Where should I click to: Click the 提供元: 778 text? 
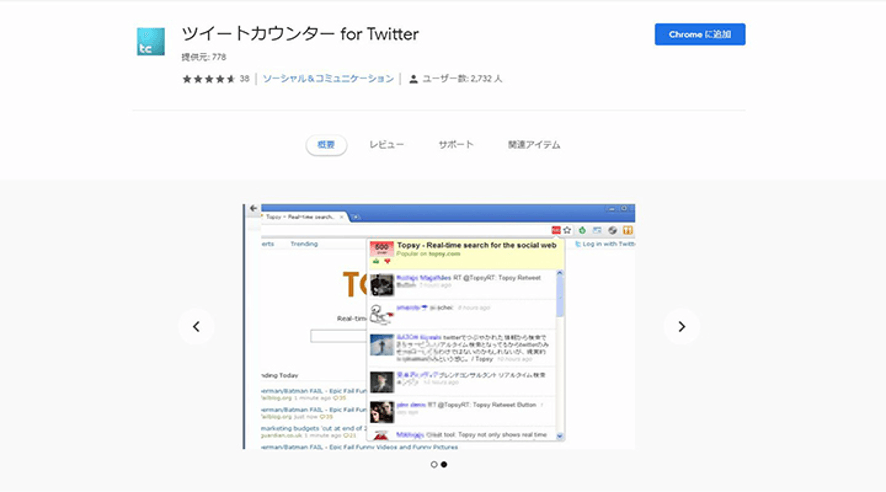tap(204, 57)
